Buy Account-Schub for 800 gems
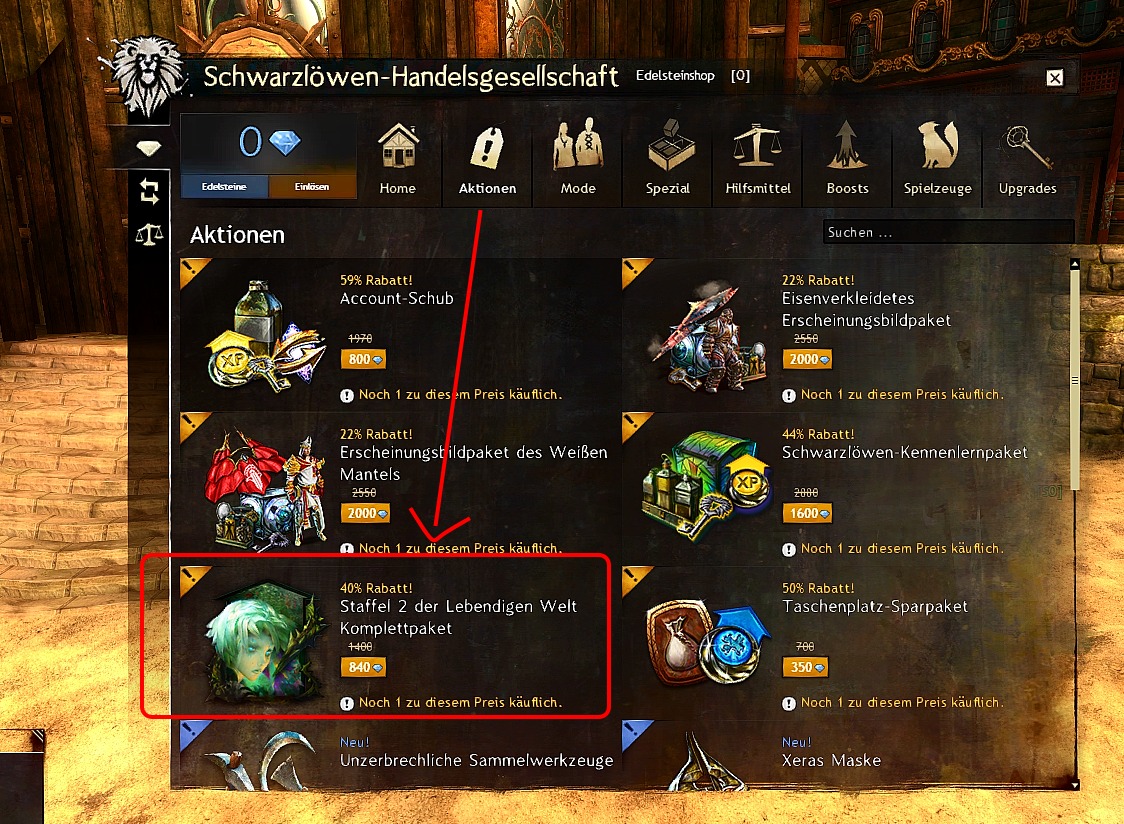Screen dimensions: 1124x824 tap(363, 359)
